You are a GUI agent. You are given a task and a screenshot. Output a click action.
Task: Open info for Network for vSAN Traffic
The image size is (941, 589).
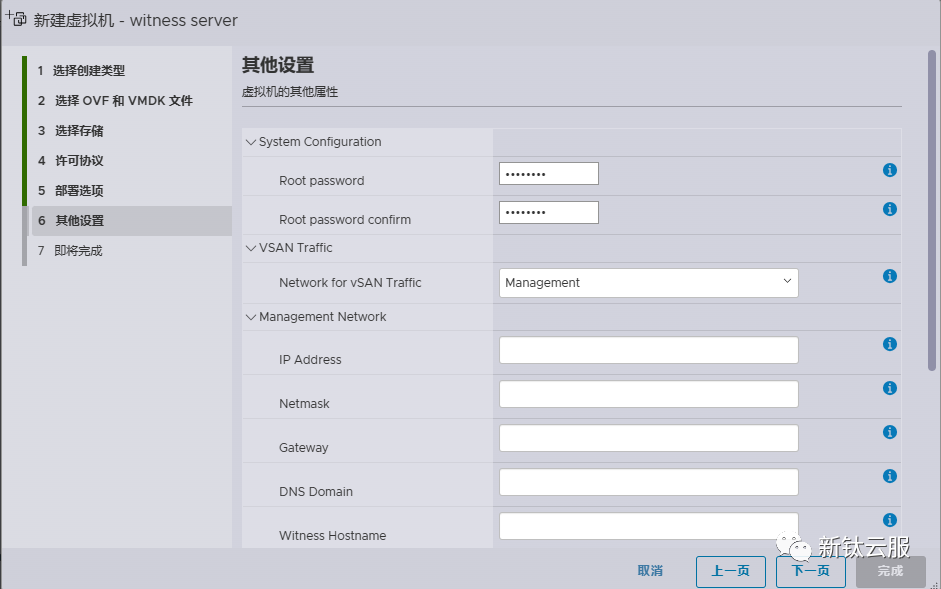click(x=889, y=276)
